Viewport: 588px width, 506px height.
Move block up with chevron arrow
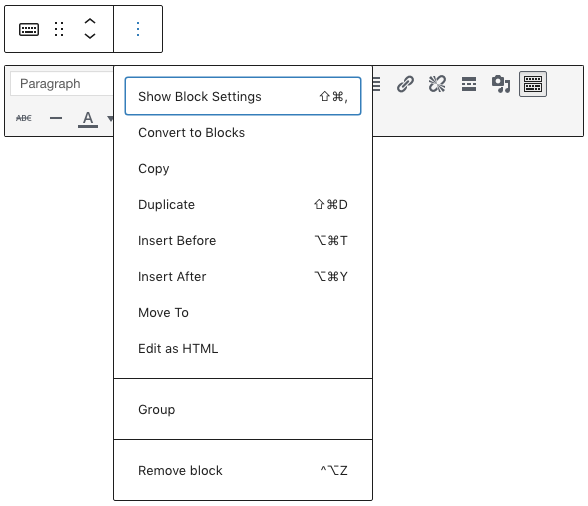coord(90,22)
